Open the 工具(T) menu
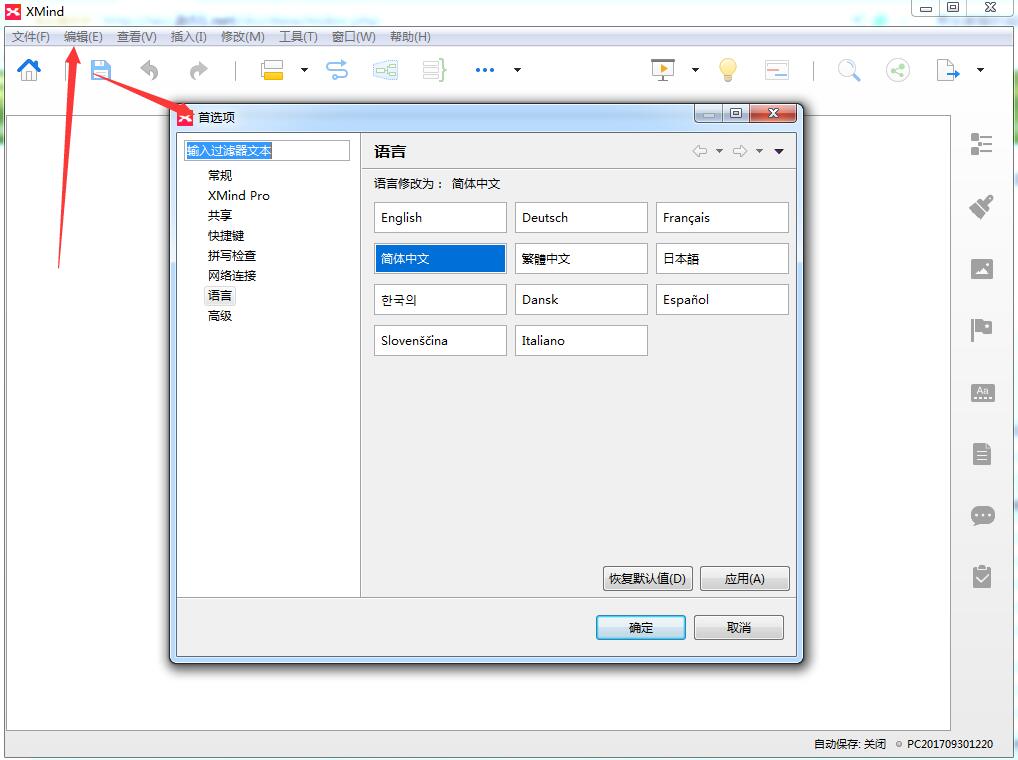This screenshot has height=760, width=1018. click(x=298, y=37)
